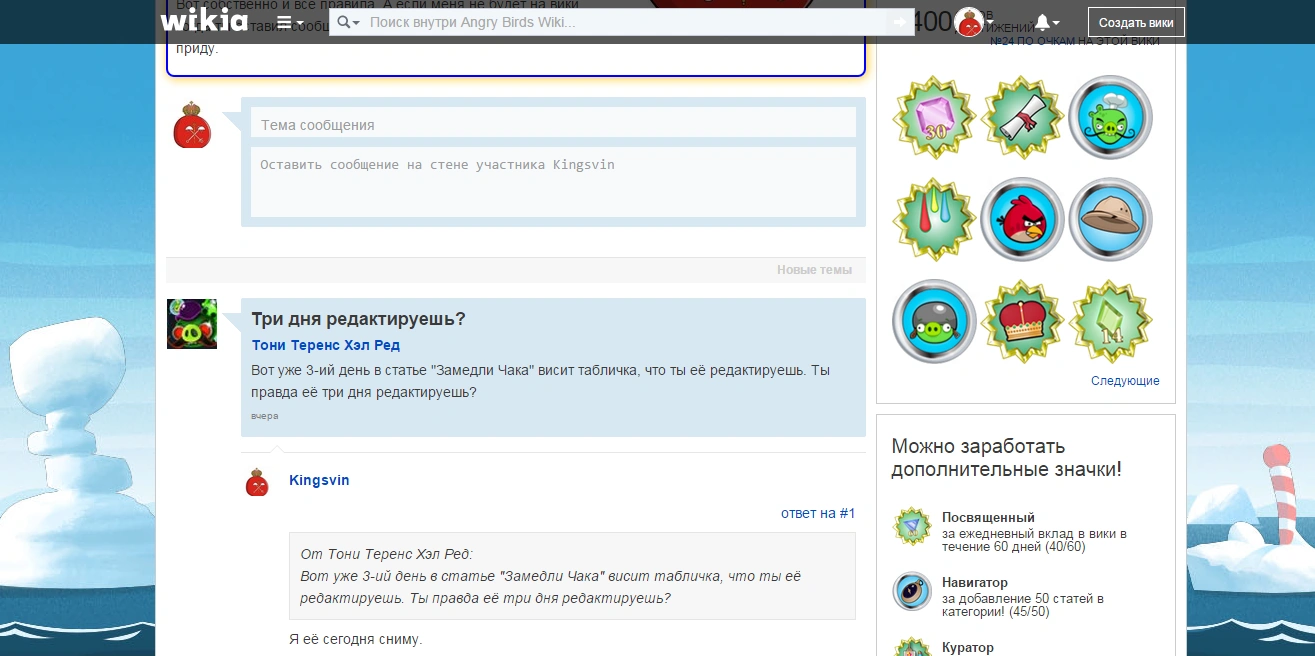
Task: Click the helmet pig badge
Action: 934,321
